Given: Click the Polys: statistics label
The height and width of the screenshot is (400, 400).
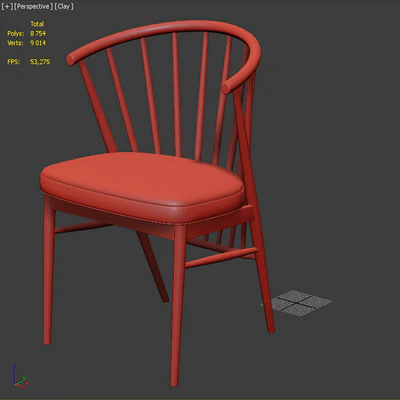Looking at the screenshot, I should click(x=15, y=33).
